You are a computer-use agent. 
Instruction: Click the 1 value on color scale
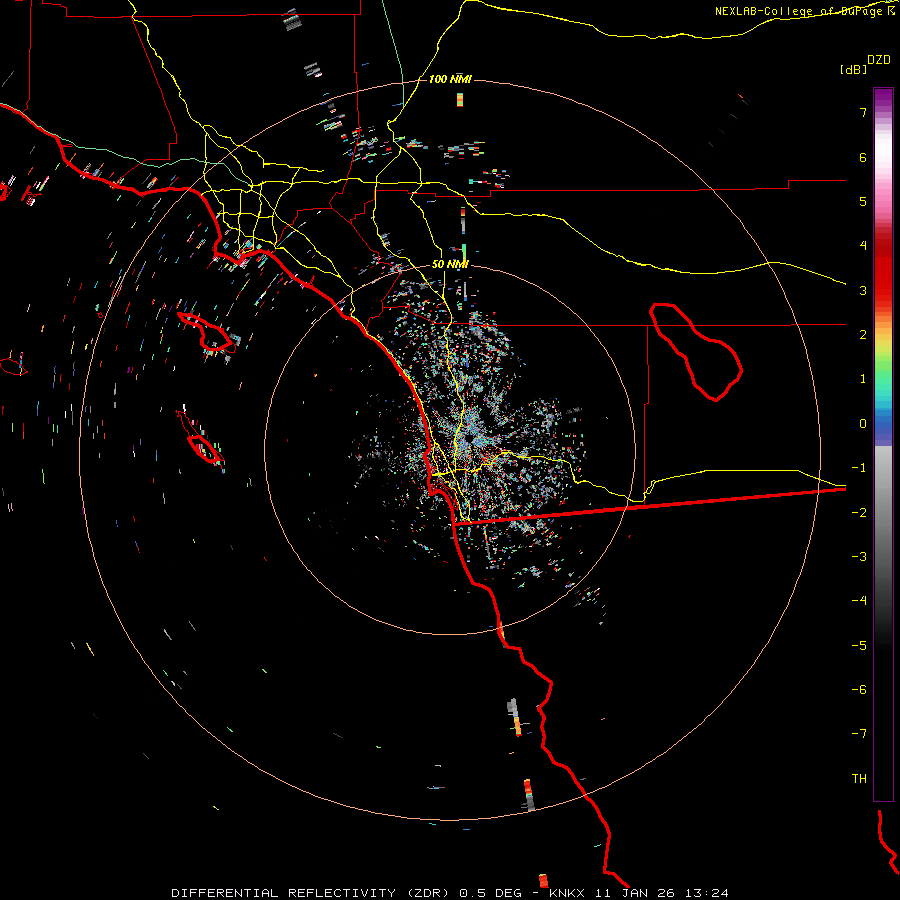pos(863,379)
